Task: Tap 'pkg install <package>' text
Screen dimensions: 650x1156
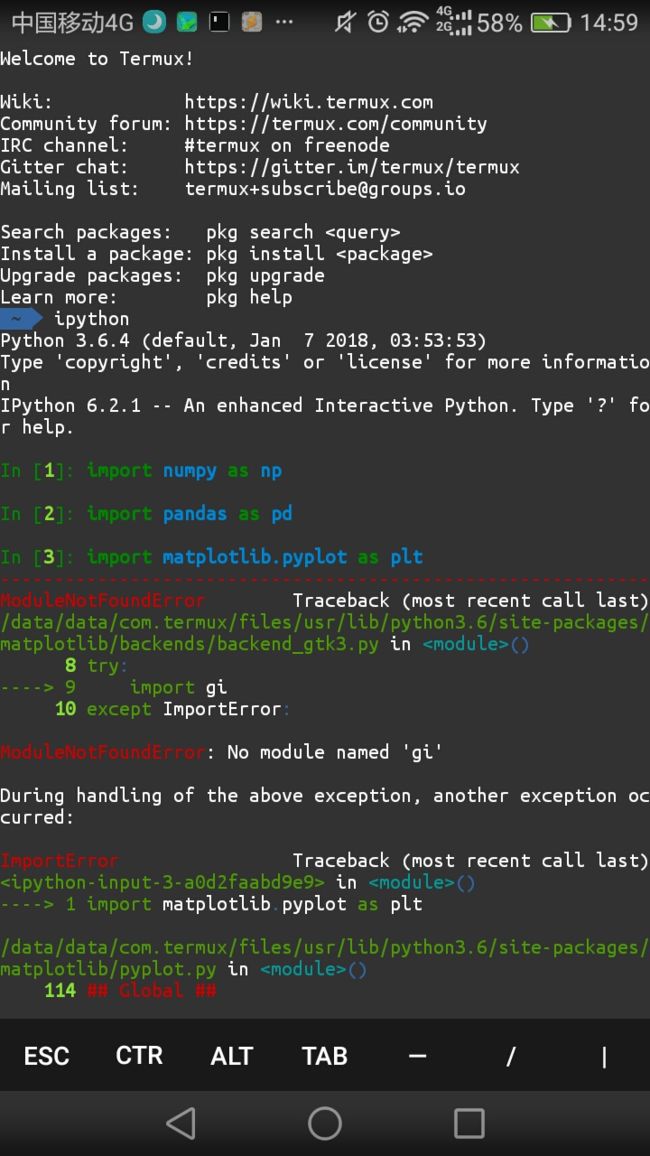Action: pos(319,254)
